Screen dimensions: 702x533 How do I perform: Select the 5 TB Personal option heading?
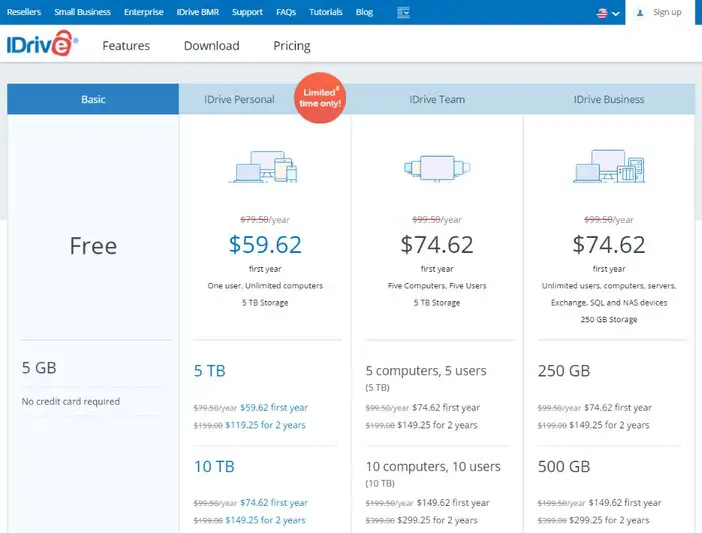click(210, 371)
